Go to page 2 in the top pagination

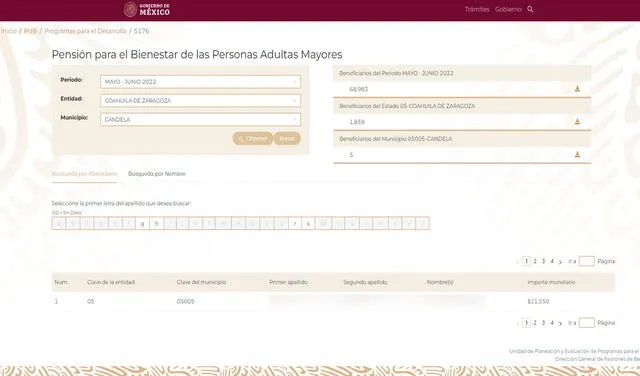tap(535, 261)
